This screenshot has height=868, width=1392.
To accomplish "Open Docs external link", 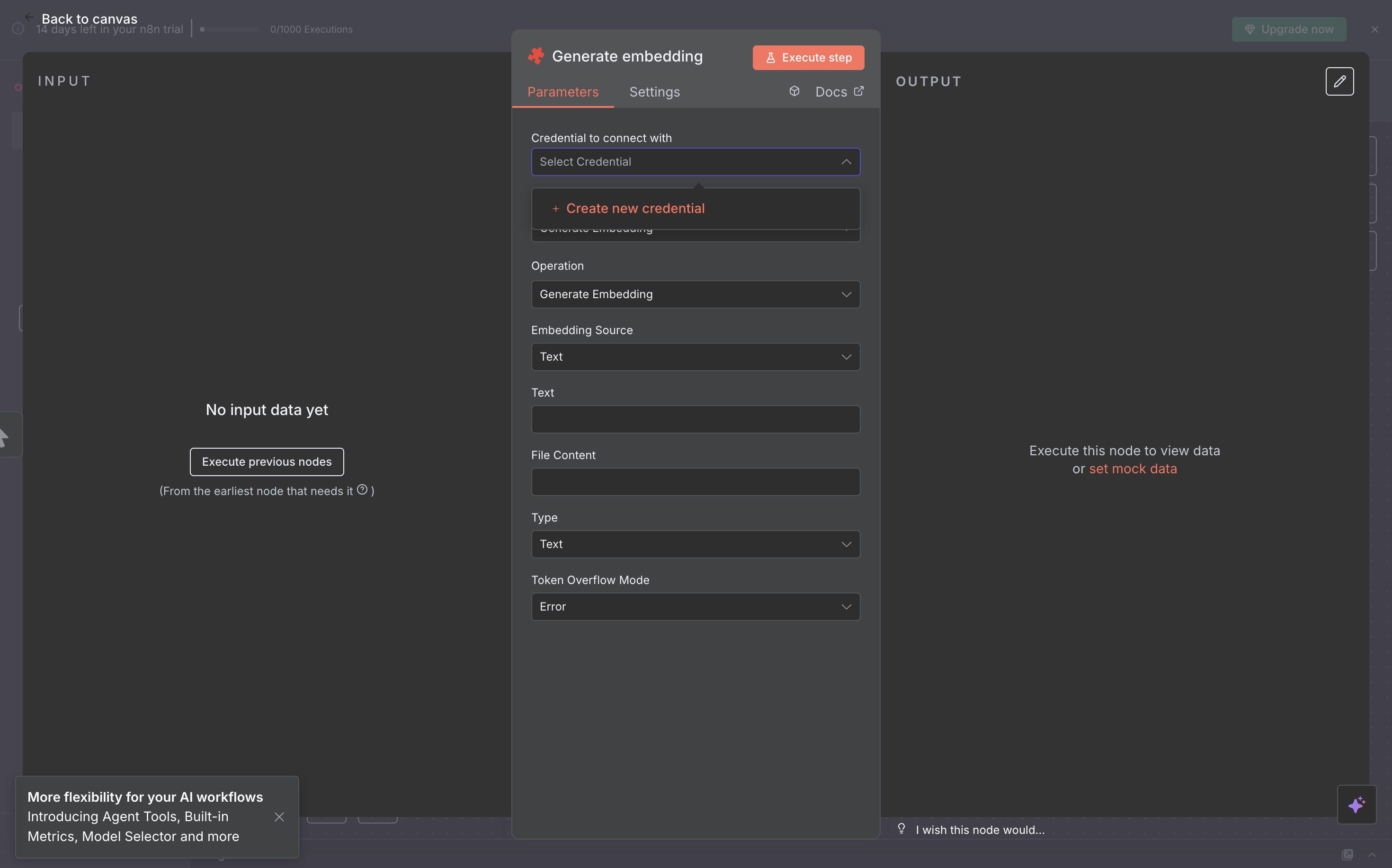I will pos(839,92).
